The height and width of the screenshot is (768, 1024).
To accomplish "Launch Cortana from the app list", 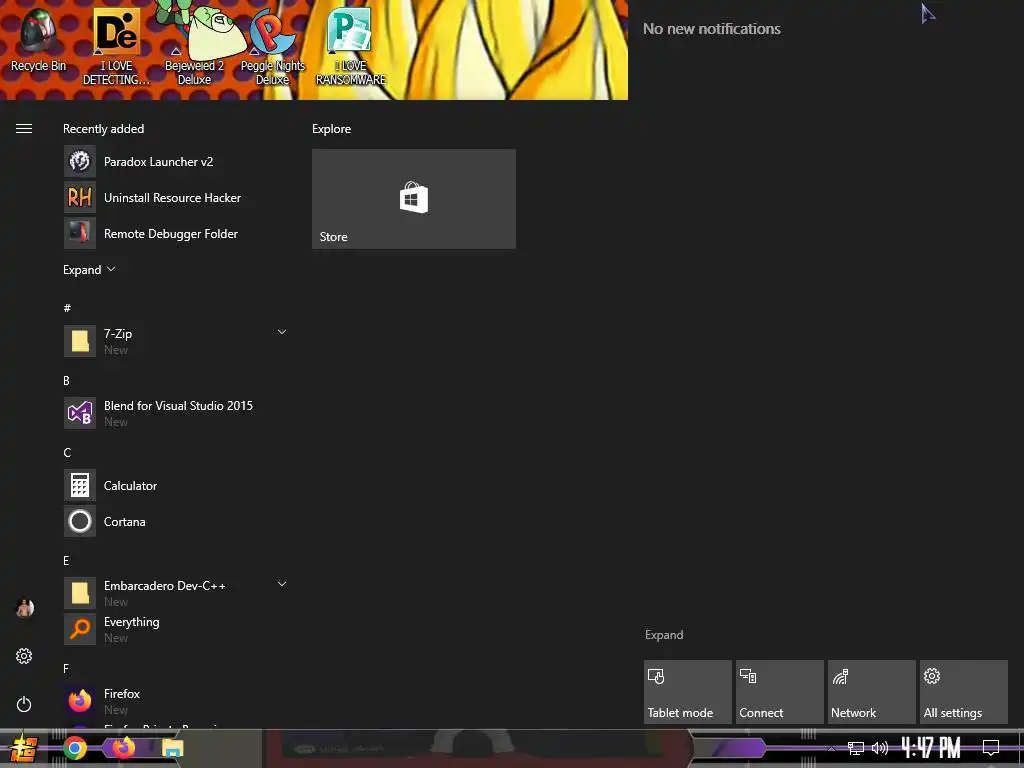I will click(176, 521).
